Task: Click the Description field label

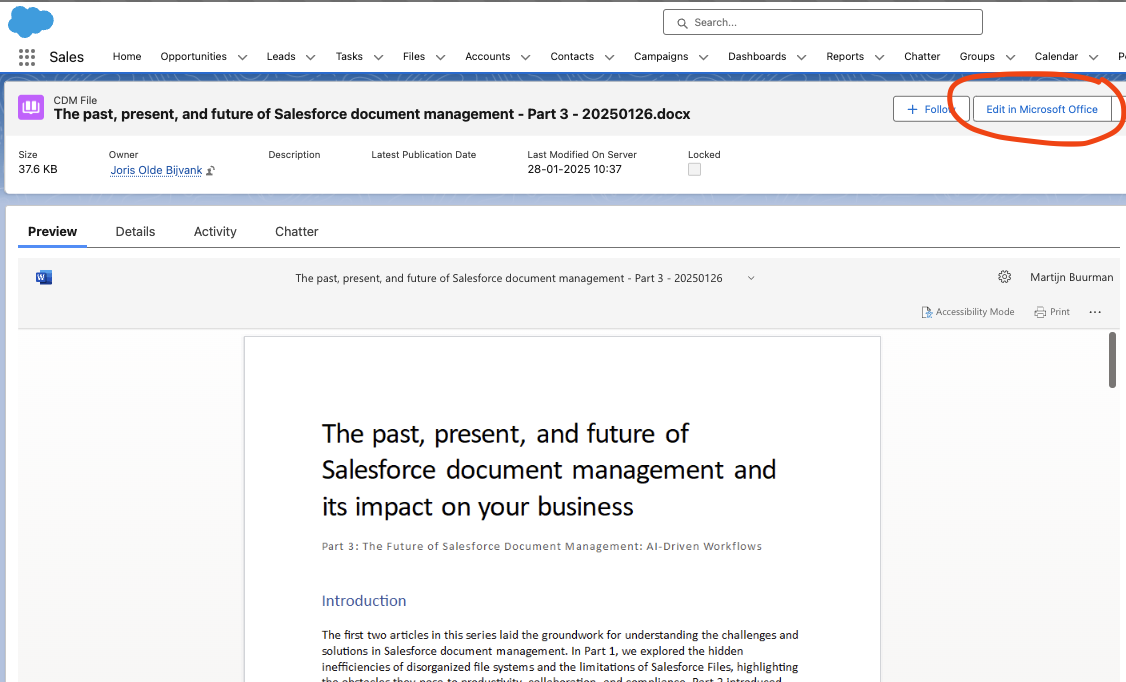Action: tap(294, 154)
